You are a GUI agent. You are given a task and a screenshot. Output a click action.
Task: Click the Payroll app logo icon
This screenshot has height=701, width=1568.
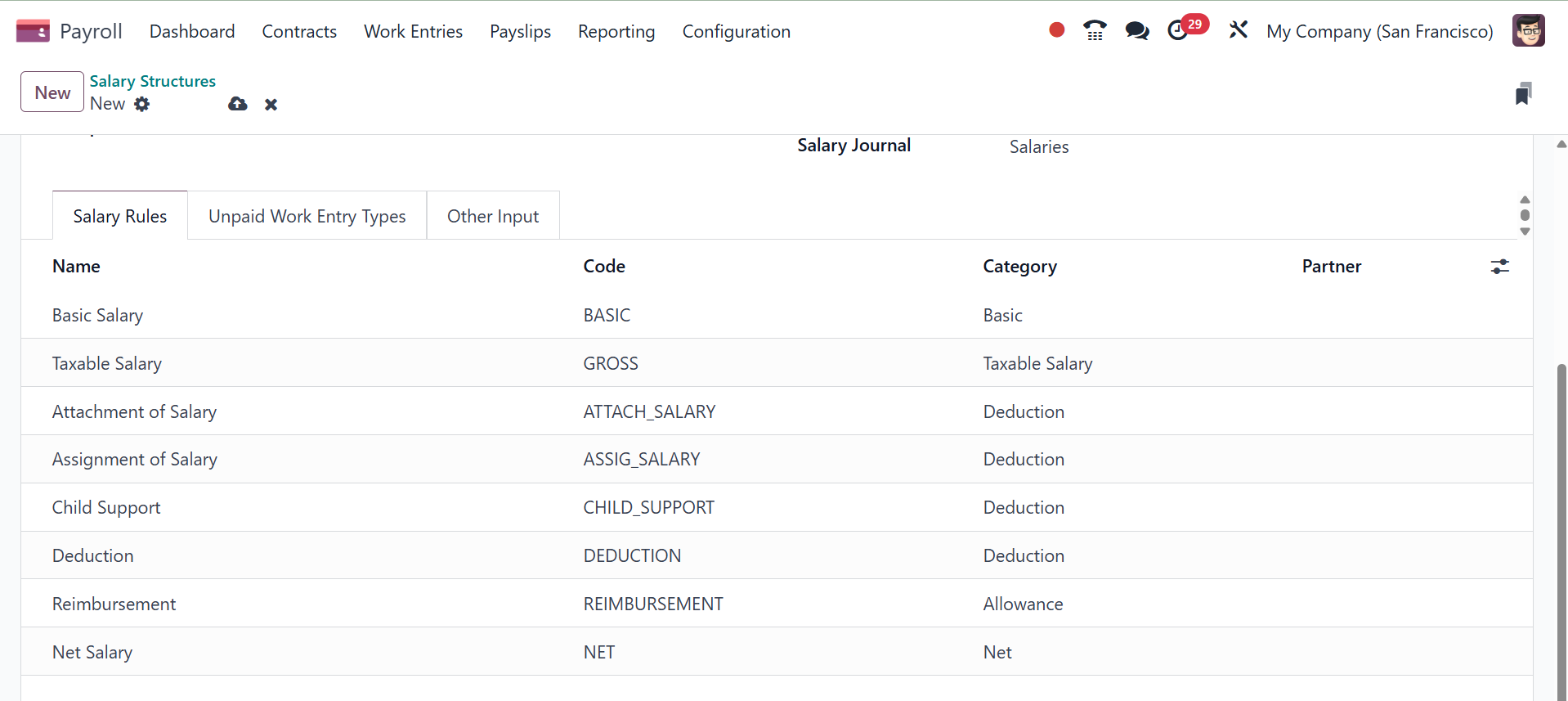click(33, 31)
